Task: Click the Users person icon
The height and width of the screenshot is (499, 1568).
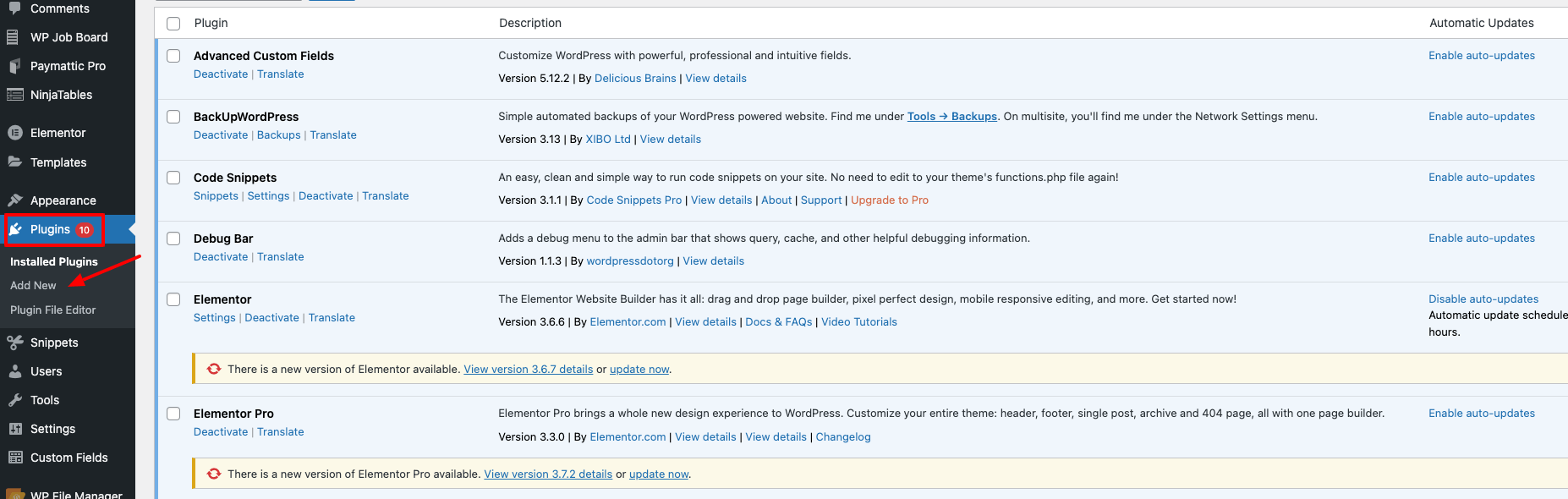Action: [x=14, y=371]
